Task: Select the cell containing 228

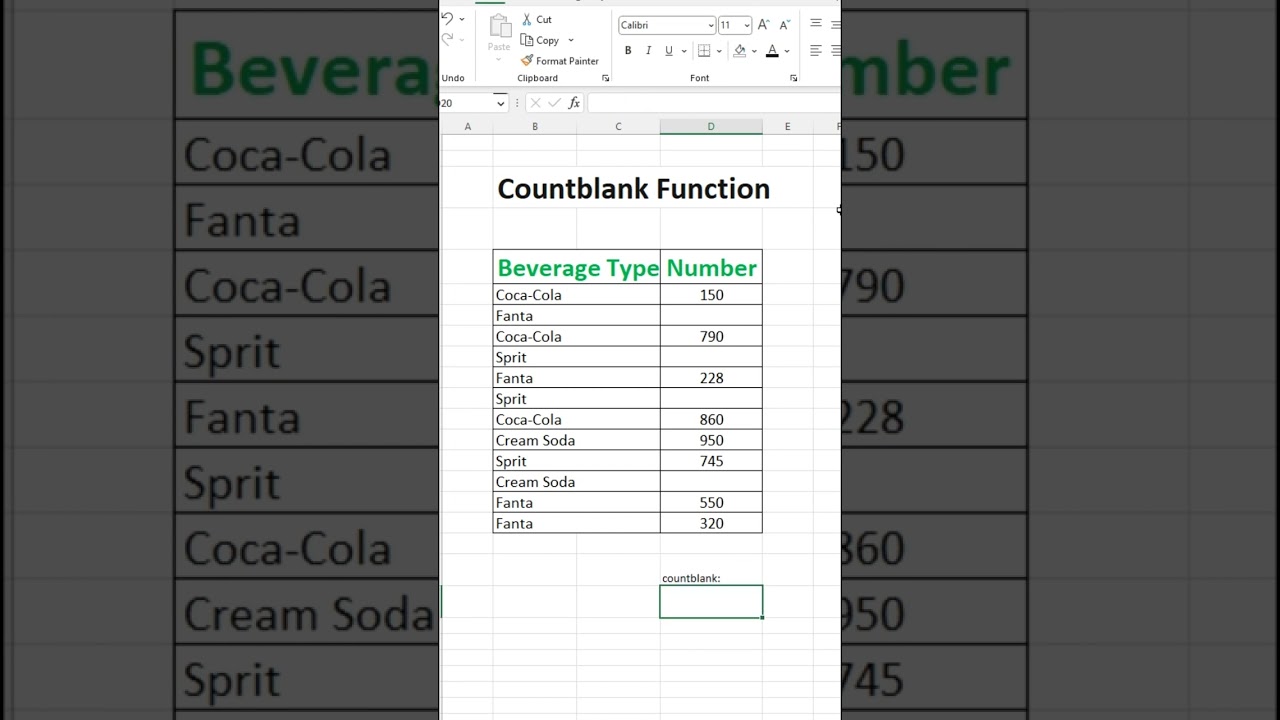Action: [x=711, y=378]
